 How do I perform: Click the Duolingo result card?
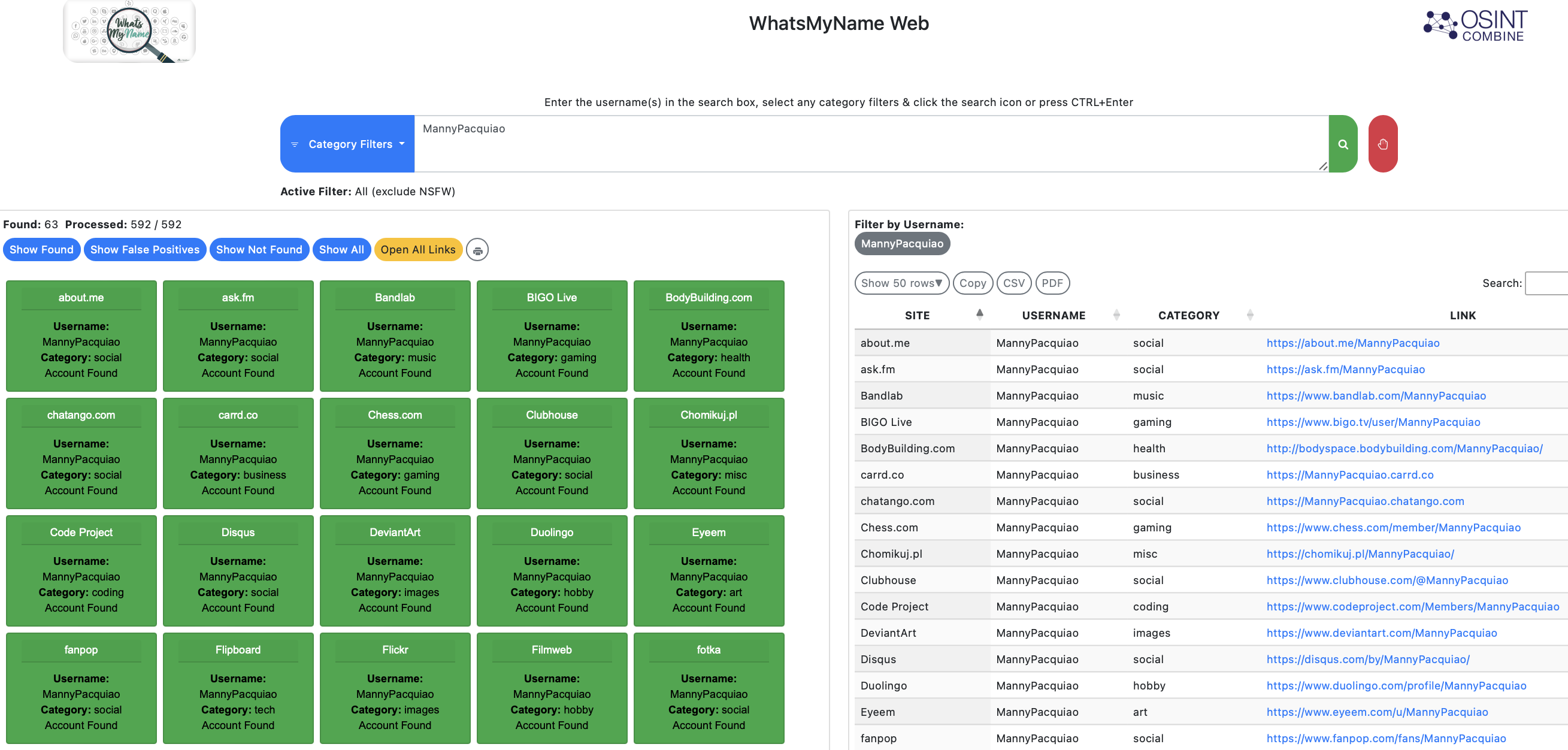[x=552, y=571]
